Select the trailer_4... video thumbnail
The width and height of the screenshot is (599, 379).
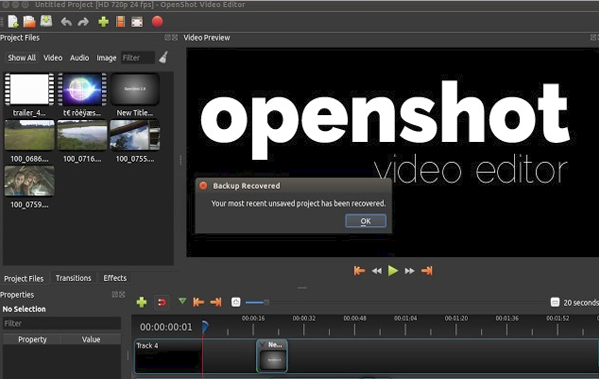click(29, 89)
